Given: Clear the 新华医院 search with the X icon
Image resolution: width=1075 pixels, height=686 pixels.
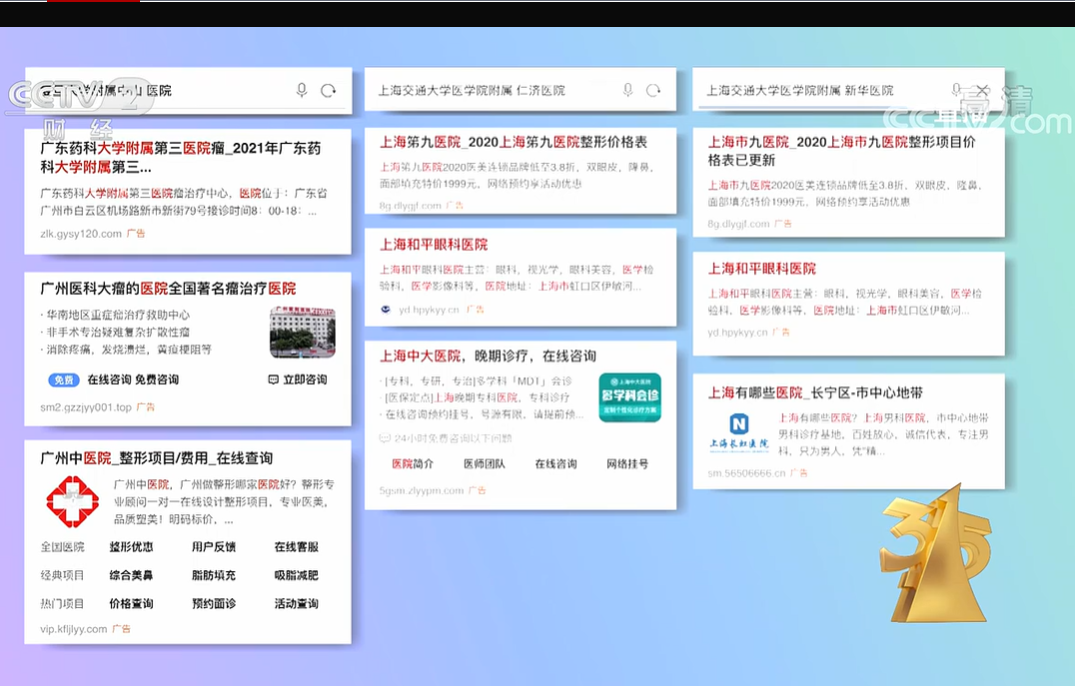Looking at the screenshot, I should (x=982, y=90).
